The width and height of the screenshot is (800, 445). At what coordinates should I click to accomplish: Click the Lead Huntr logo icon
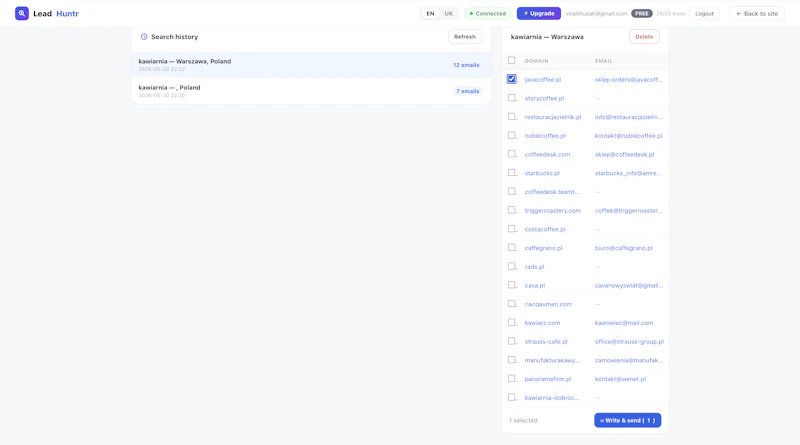22,13
